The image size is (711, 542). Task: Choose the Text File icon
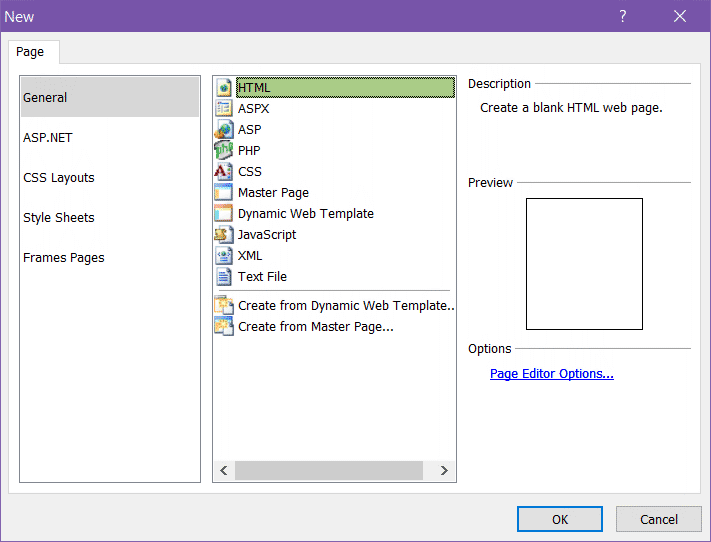[x=224, y=277]
